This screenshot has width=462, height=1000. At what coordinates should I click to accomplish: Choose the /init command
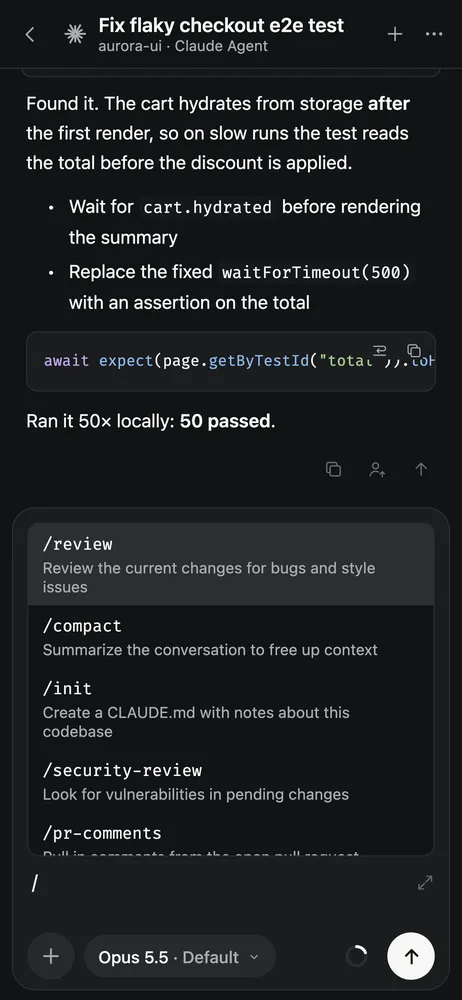pos(231,709)
